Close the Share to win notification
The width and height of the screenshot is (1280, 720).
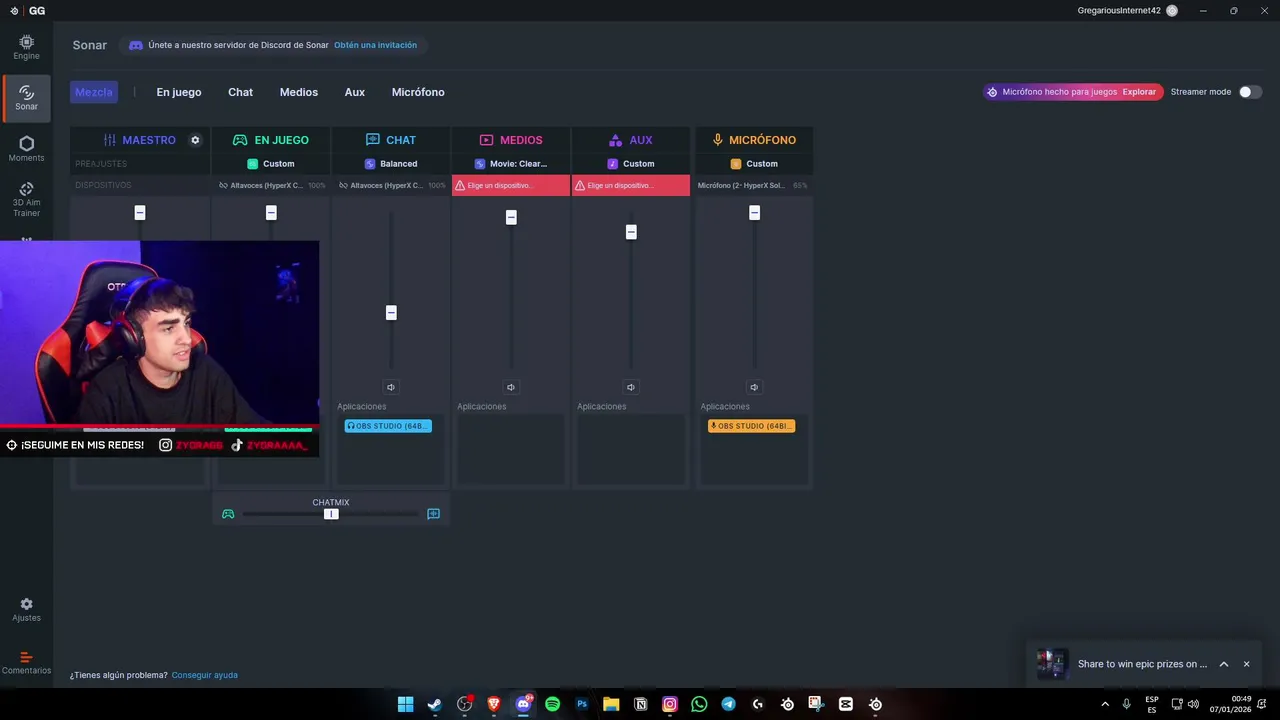pyautogui.click(x=1246, y=664)
